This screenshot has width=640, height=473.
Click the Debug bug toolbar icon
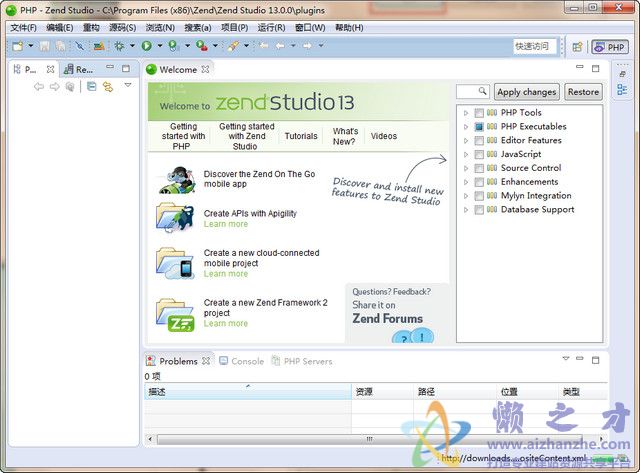119,46
